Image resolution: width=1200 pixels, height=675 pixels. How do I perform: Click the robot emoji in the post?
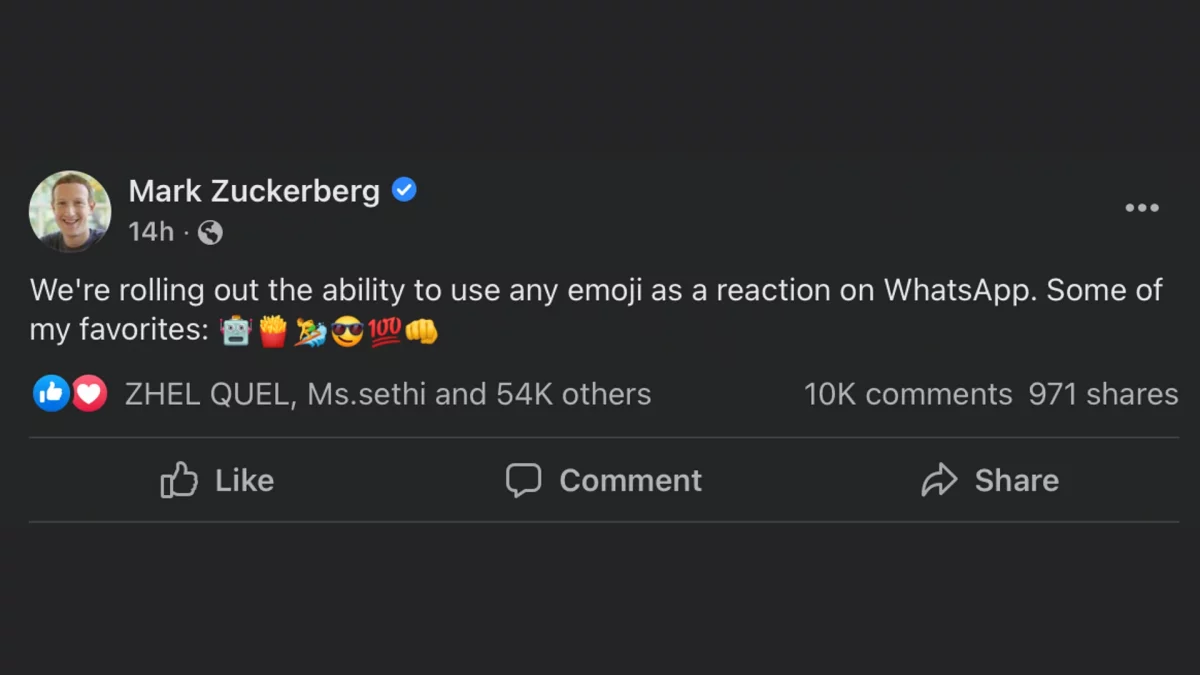pyautogui.click(x=235, y=331)
